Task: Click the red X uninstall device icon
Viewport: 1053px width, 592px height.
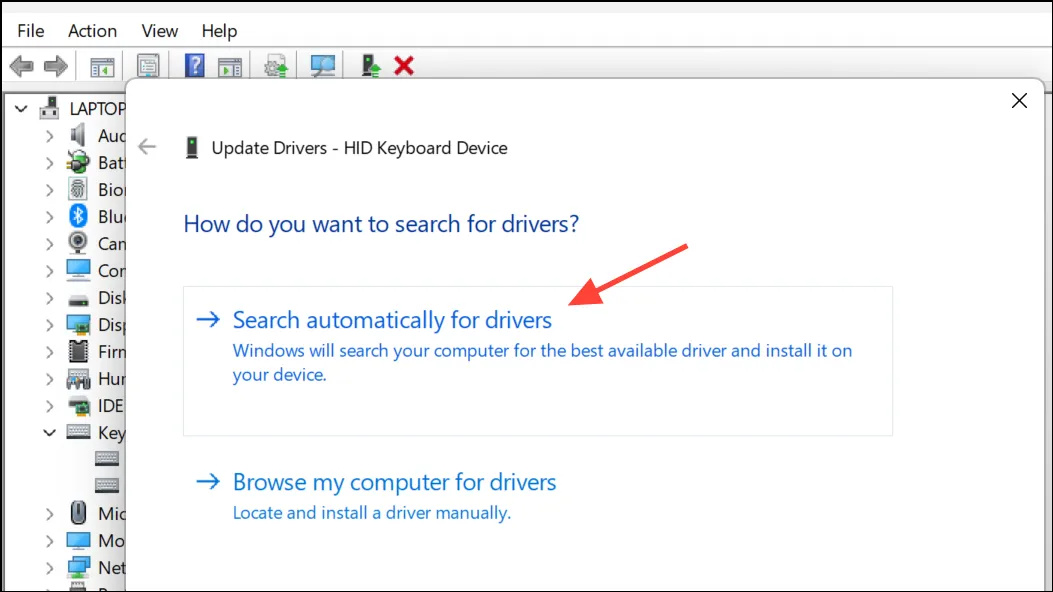Action: click(404, 66)
